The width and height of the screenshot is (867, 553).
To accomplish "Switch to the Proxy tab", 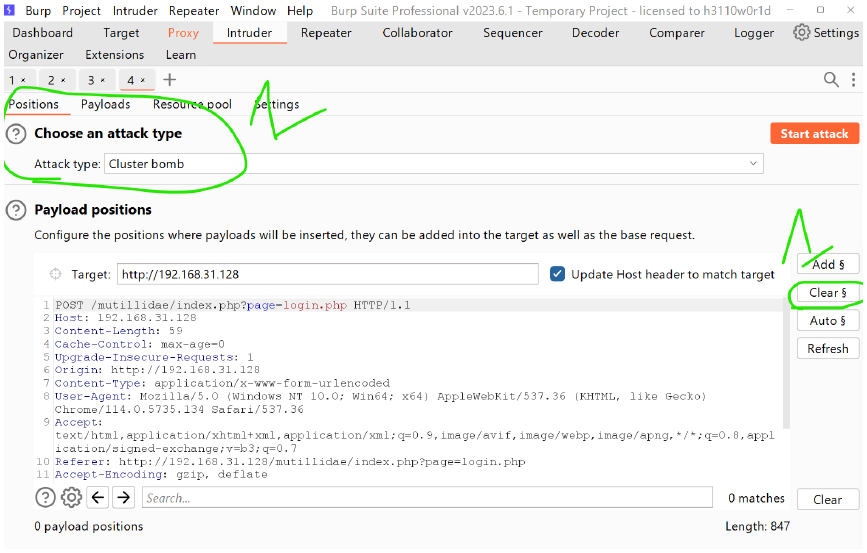I will coord(183,33).
